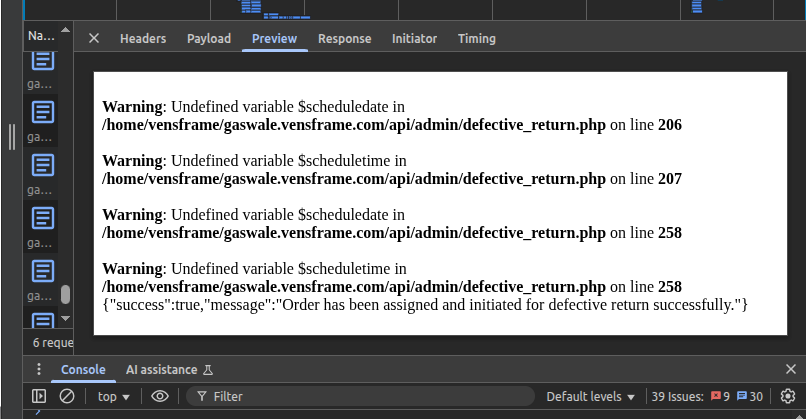Open the Timing tab
This screenshot has height=419, width=806.
476,39
